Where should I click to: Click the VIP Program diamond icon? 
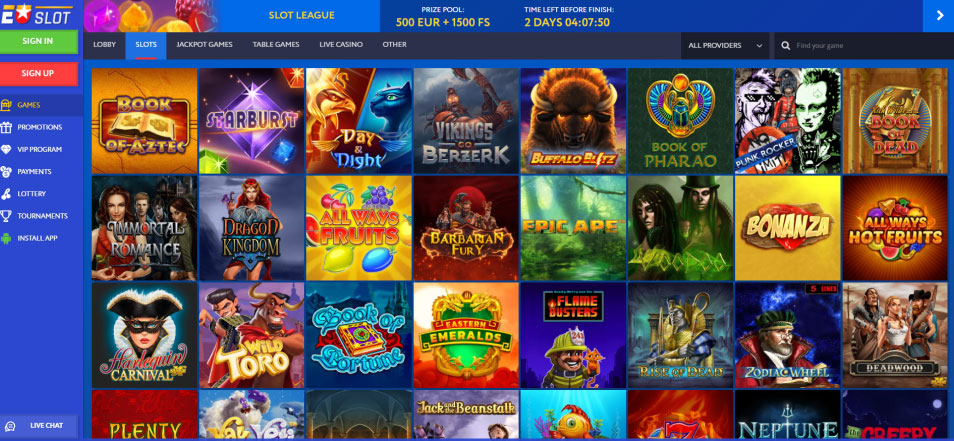point(6,149)
